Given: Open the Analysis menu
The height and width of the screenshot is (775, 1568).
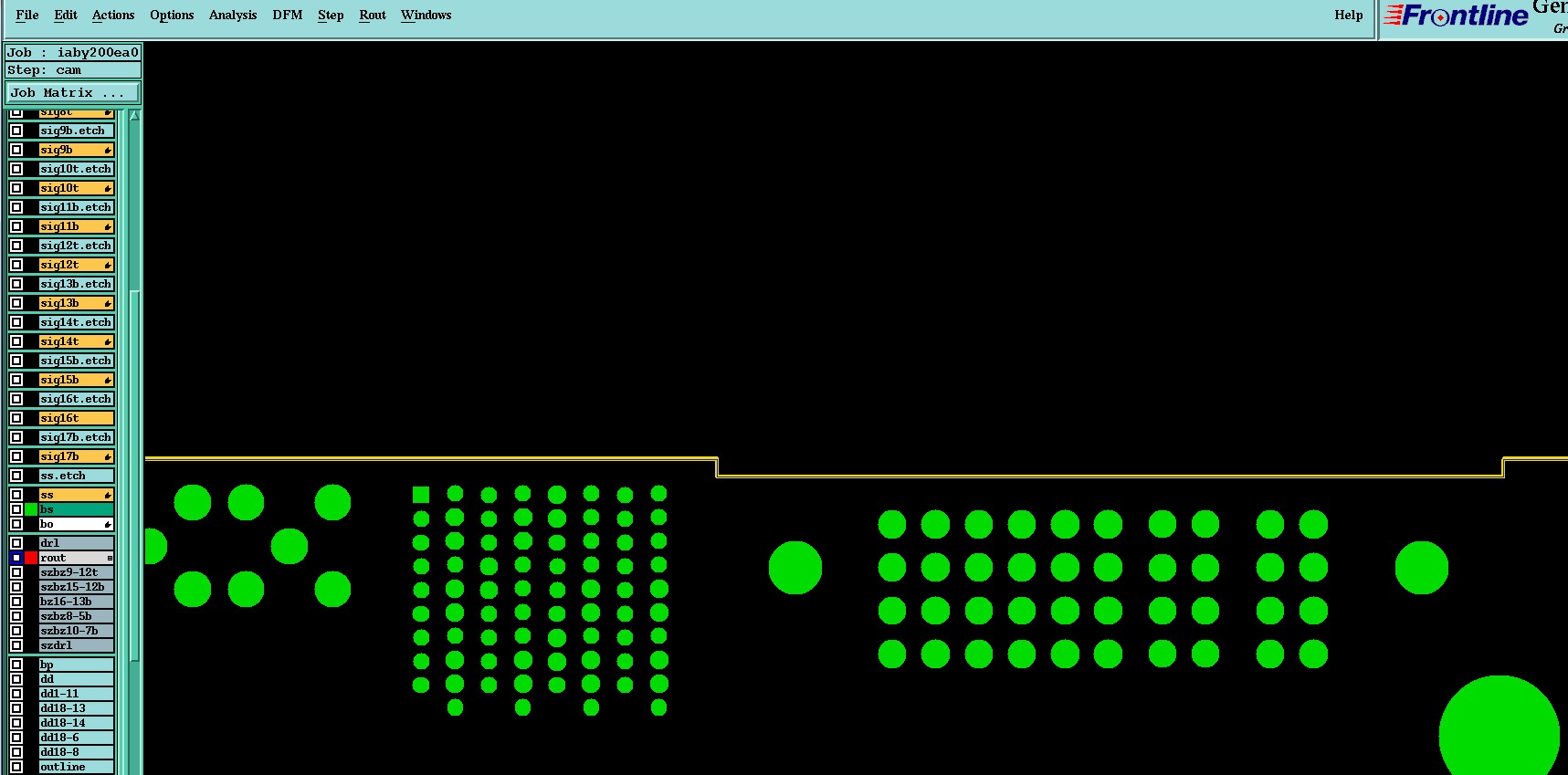Looking at the screenshot, I should 233,15.
